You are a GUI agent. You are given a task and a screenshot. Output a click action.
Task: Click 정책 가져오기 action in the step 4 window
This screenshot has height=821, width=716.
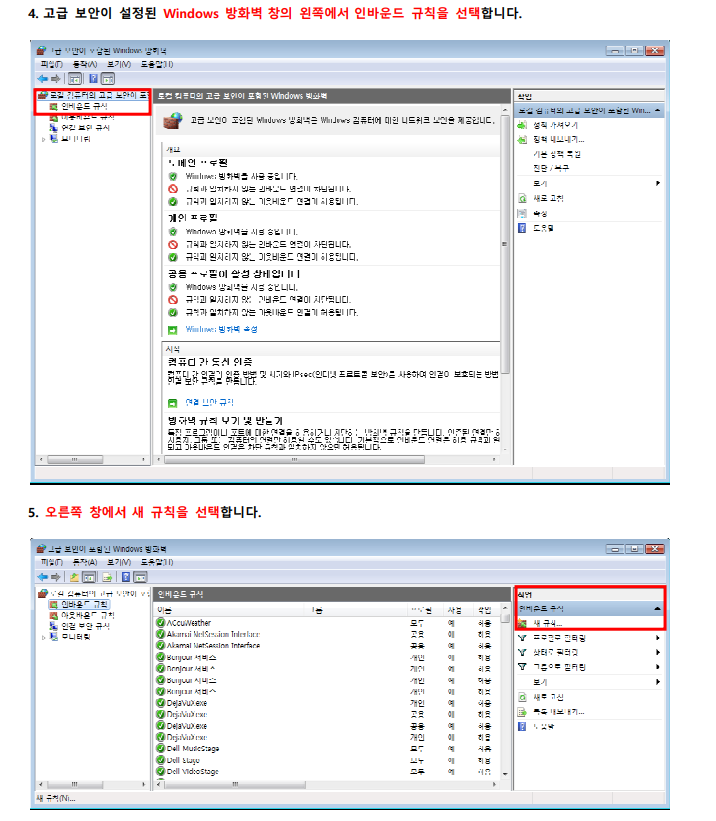[x=556, y=125]
